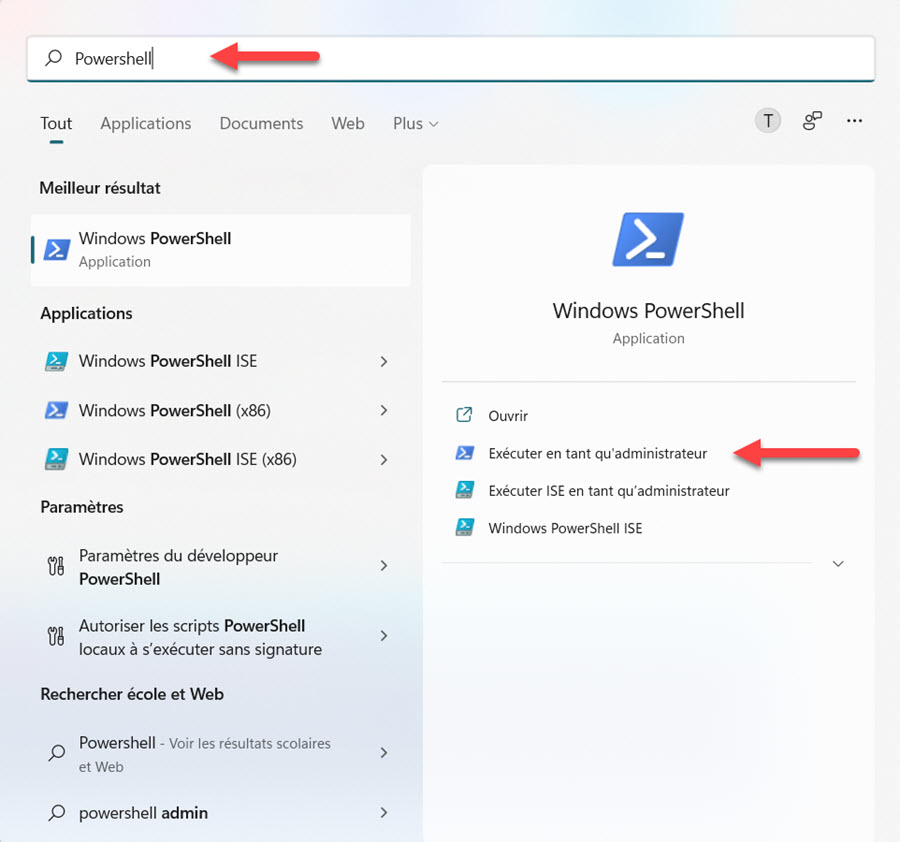Click large Windows PowerShell logo in details
The image size is (900, 842).
coord(648,239)
